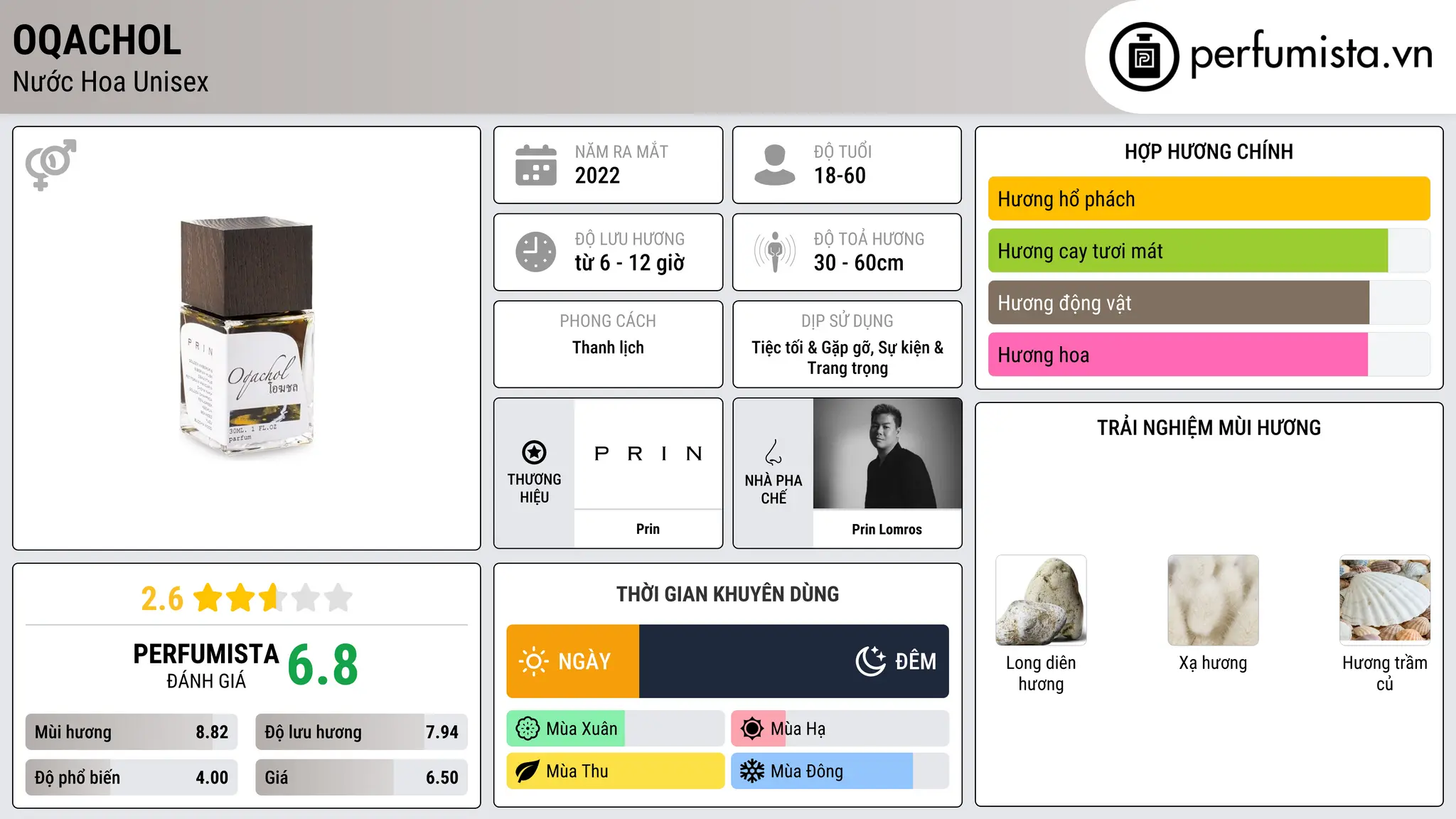Viewport: 1456px width, 819px height.
Task: Select the Hương động vật accord bar
Action: [x=1209, y=303]
